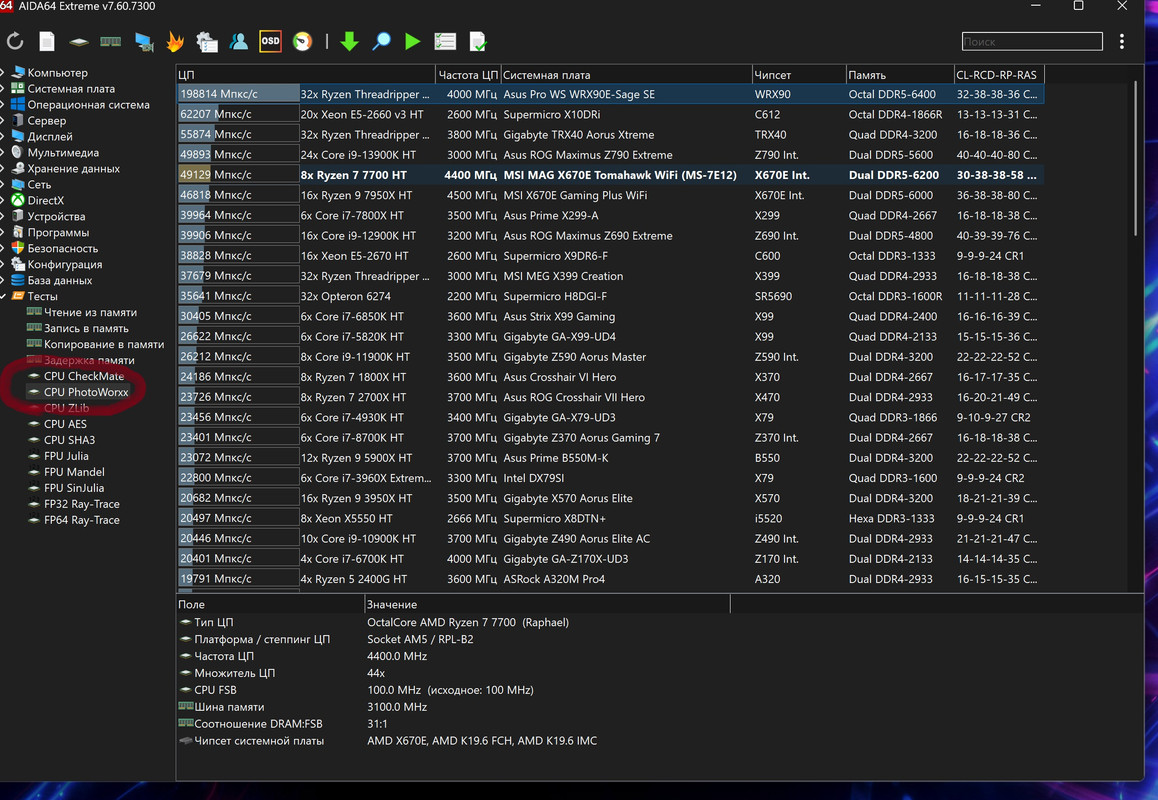
Task: Open Копирование в памяти test
Action: [104, 344]
